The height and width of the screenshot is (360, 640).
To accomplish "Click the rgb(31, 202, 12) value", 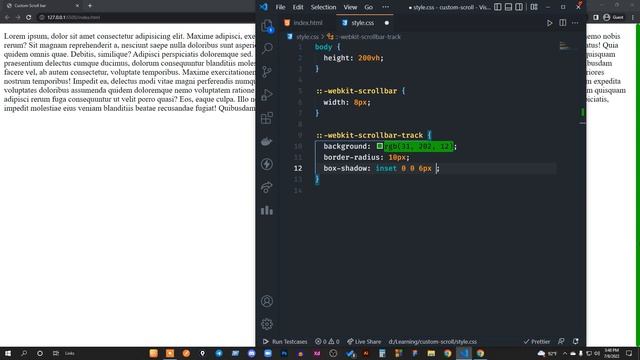I will [418, 146].
